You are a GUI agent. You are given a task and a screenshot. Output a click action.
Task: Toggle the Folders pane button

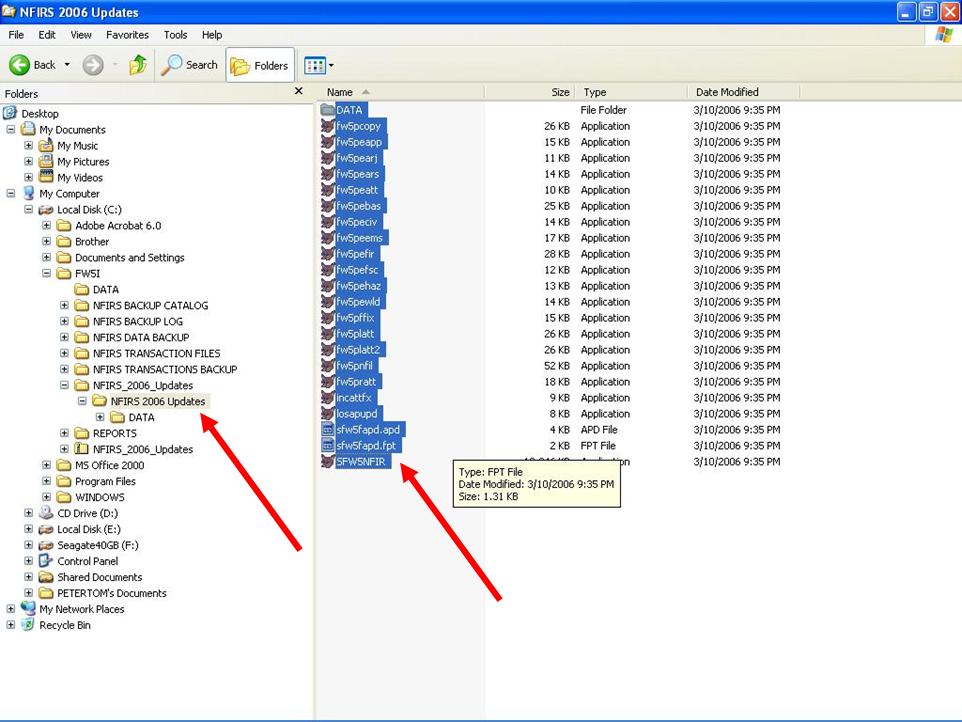tap(260, 65)
